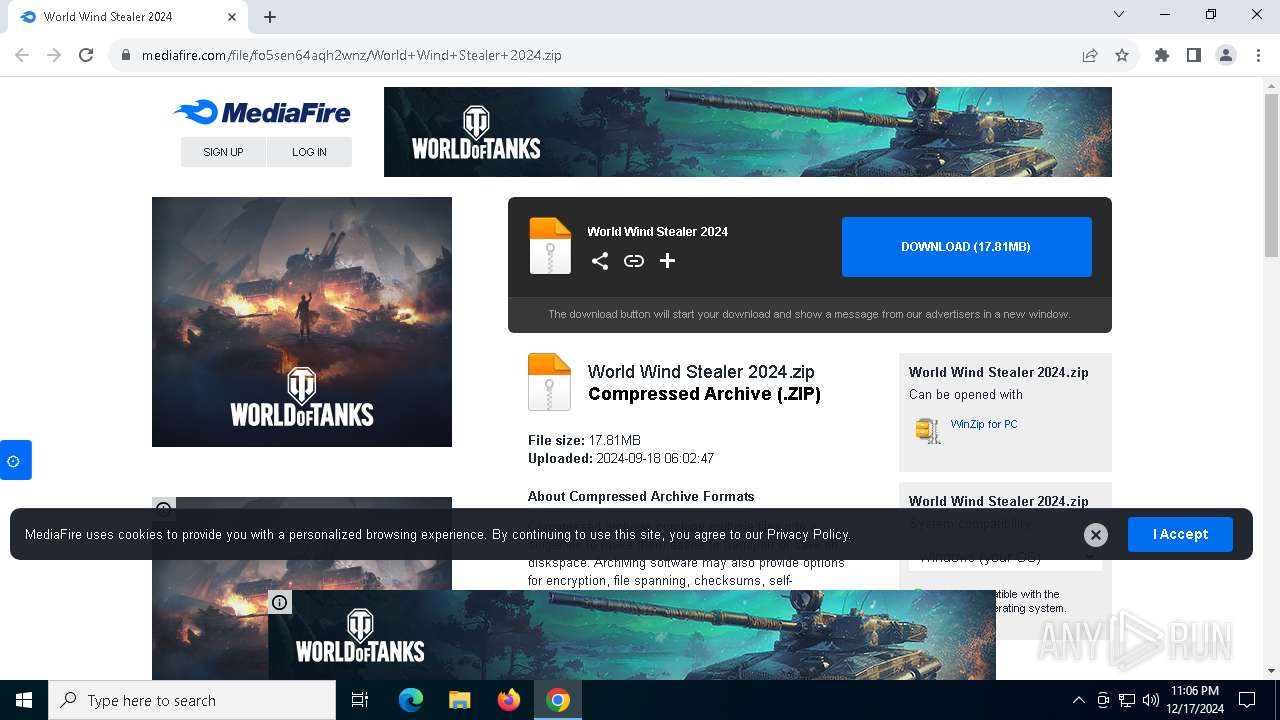This screenshot has height=720, width=1280.
Task: Go forward in Chrome
Action: 54,55
